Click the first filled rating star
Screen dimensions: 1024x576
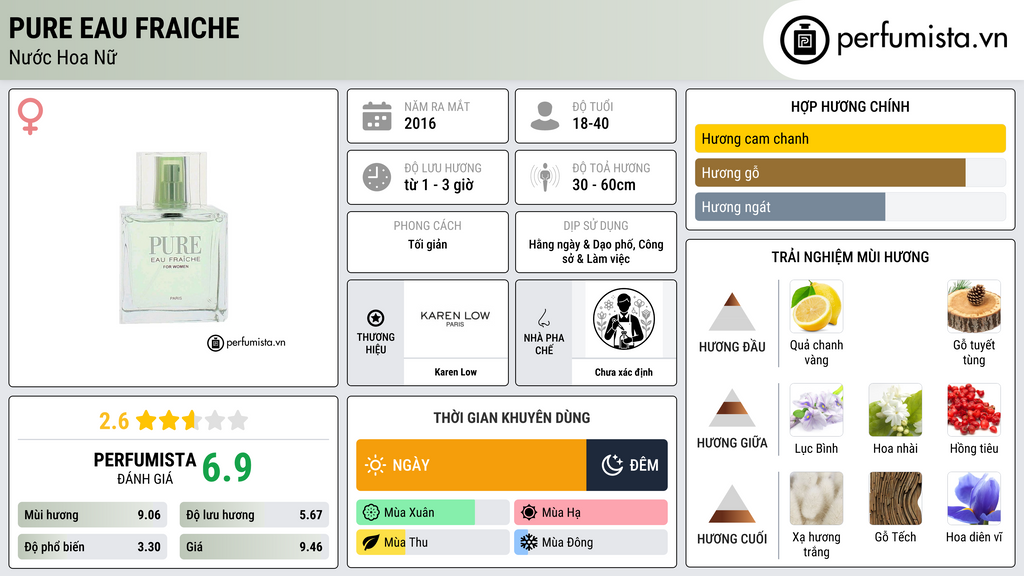tap(146, 420)
